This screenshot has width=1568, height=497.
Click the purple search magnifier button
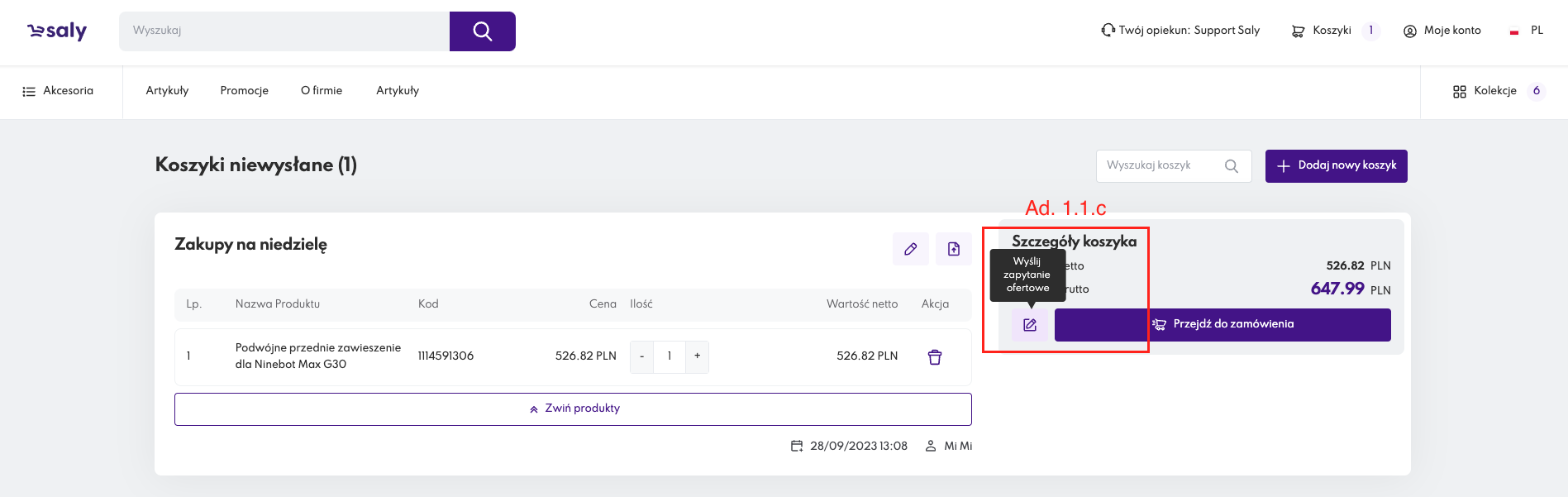[x=482, y=31]
